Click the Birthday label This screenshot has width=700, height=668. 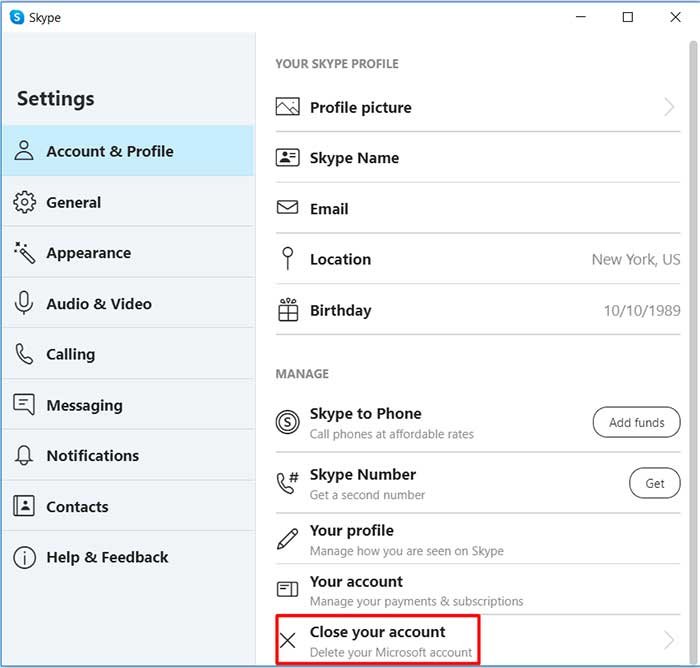click(340, 310)
